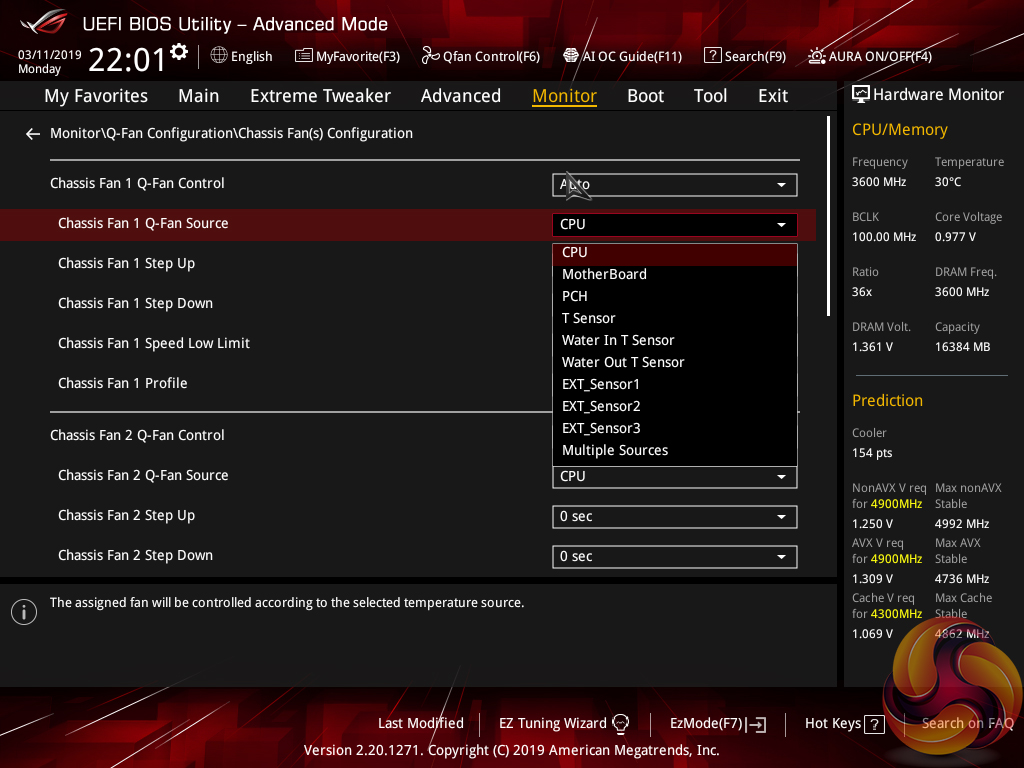Click the breadcrumb path text
This screenshot has width=1024, height=768.
(x=231, y=133)
